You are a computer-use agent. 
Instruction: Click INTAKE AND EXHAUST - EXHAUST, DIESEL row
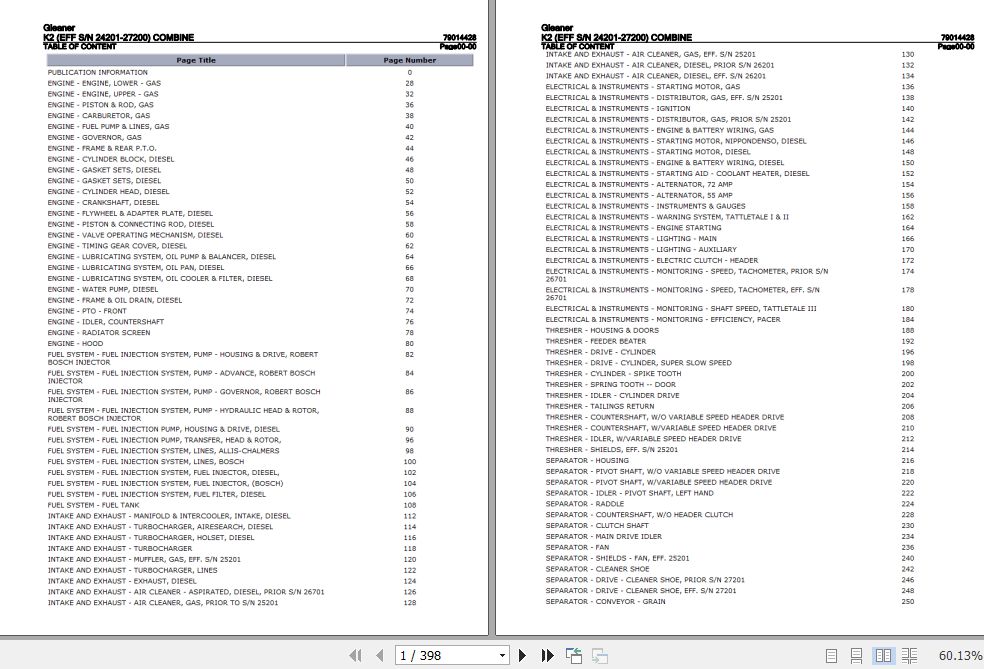click(122, 581)
